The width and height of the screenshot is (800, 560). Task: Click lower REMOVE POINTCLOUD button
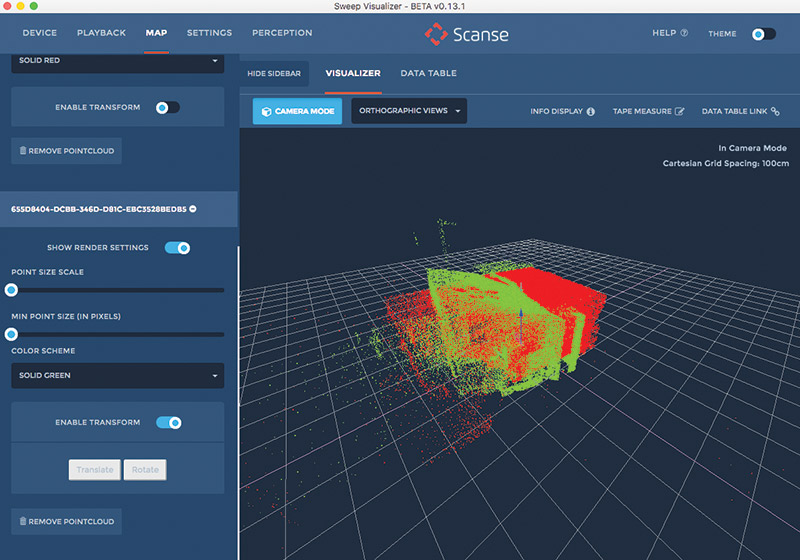tap(66, 521)
